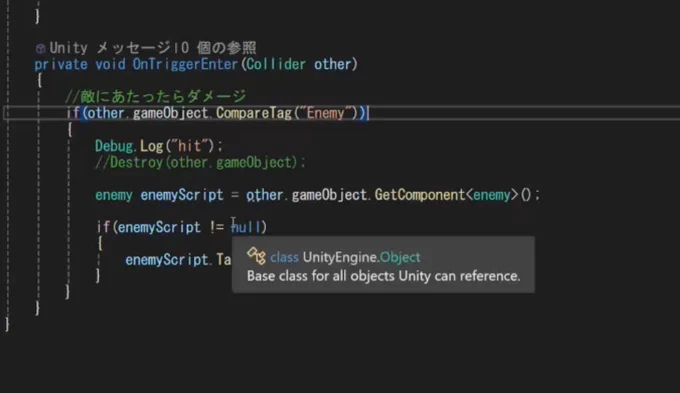This screenshot has width=680, height=393.
Task: Click the "Object" class name in tooltip
Action: point(400,257)
